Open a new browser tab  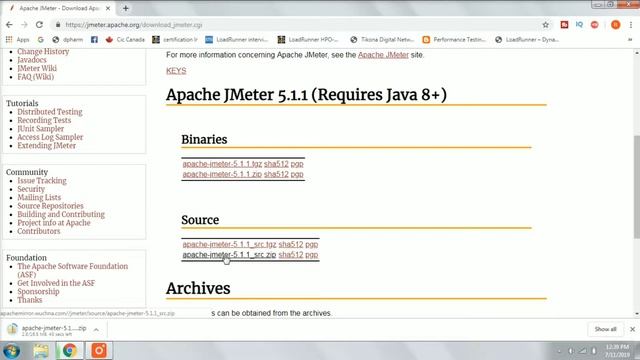click(126, 8)
